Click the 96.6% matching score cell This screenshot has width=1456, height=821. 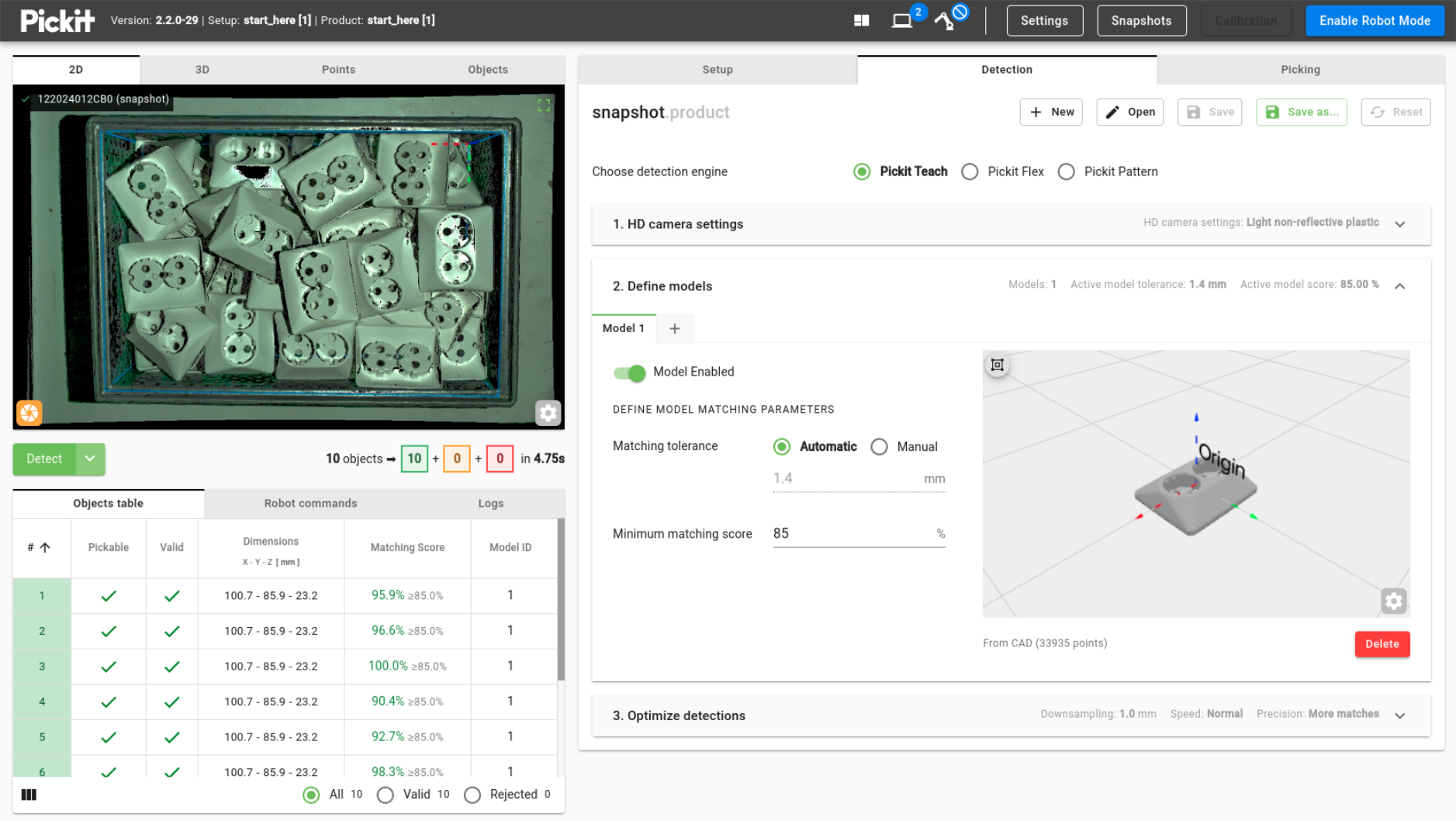click(x=407, y=631)
